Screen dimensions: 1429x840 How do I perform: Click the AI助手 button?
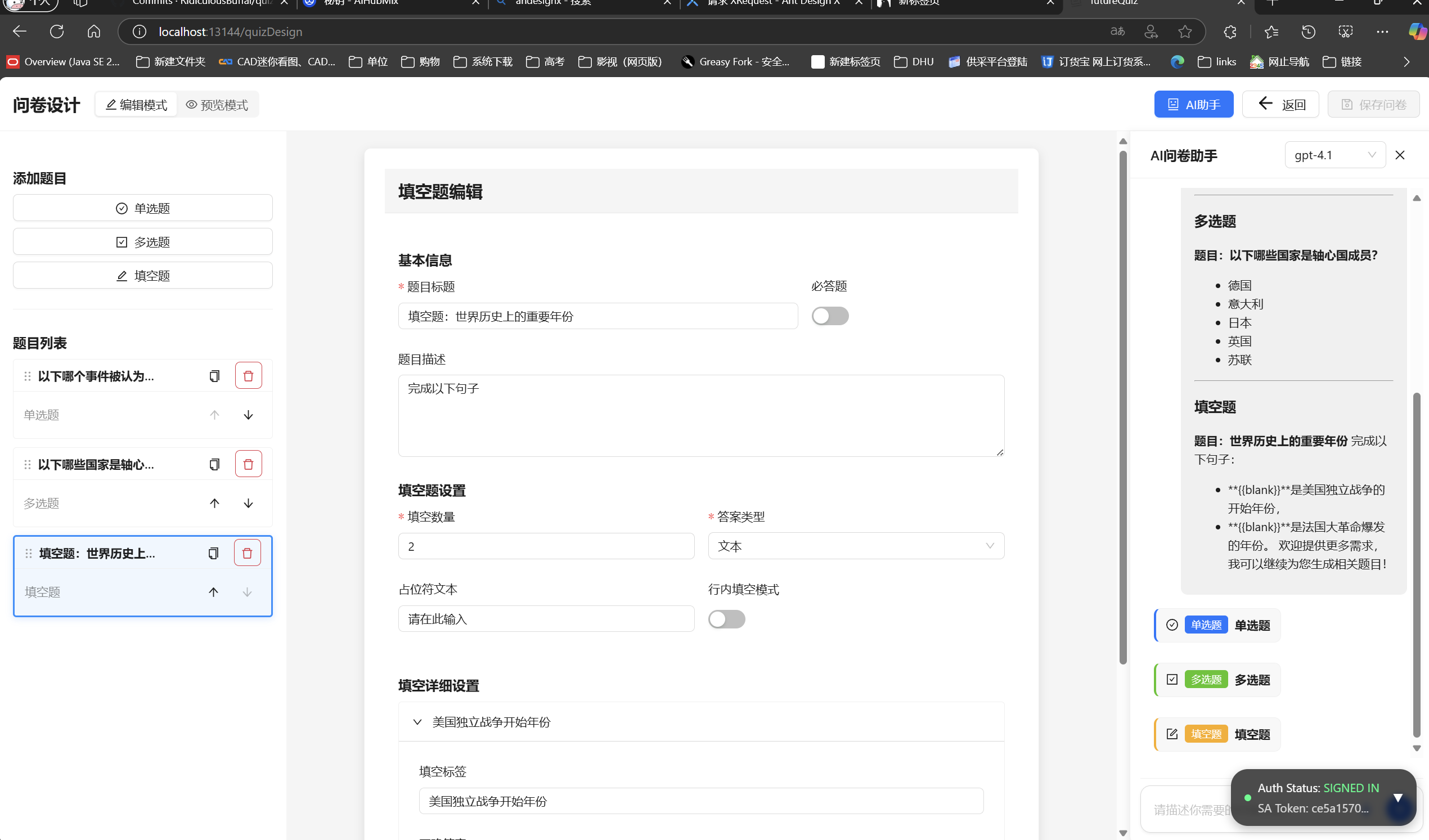tap(1193, 104)
